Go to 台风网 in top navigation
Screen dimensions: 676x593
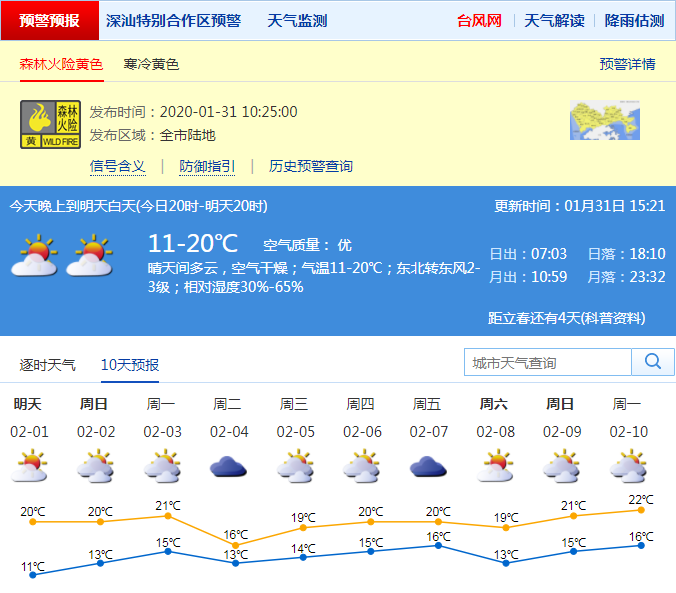pos(479,20)
